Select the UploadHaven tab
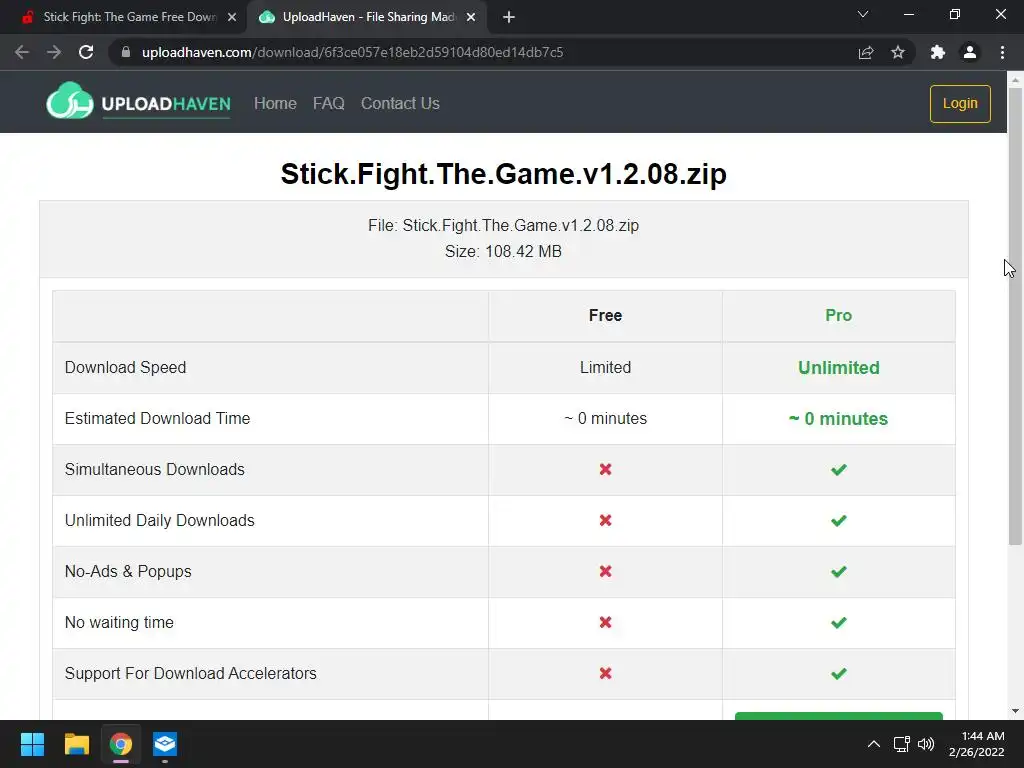 pyautogui.click(x=366, y=17)
